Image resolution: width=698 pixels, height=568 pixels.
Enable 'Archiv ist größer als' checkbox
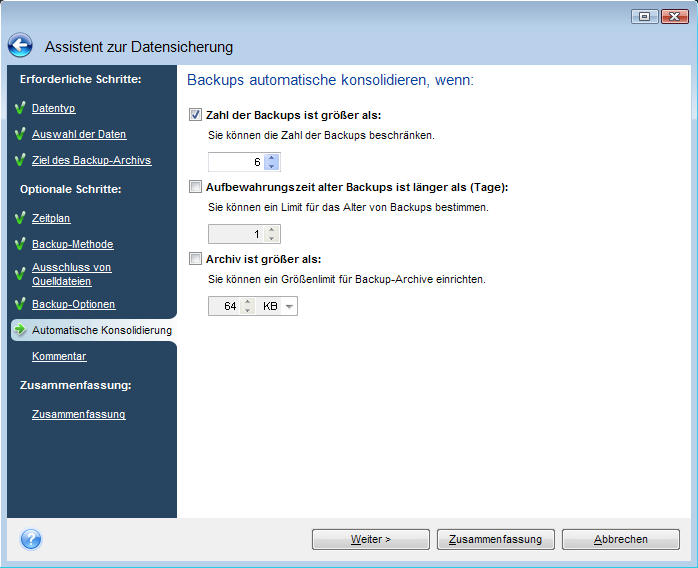coord(195,259)
